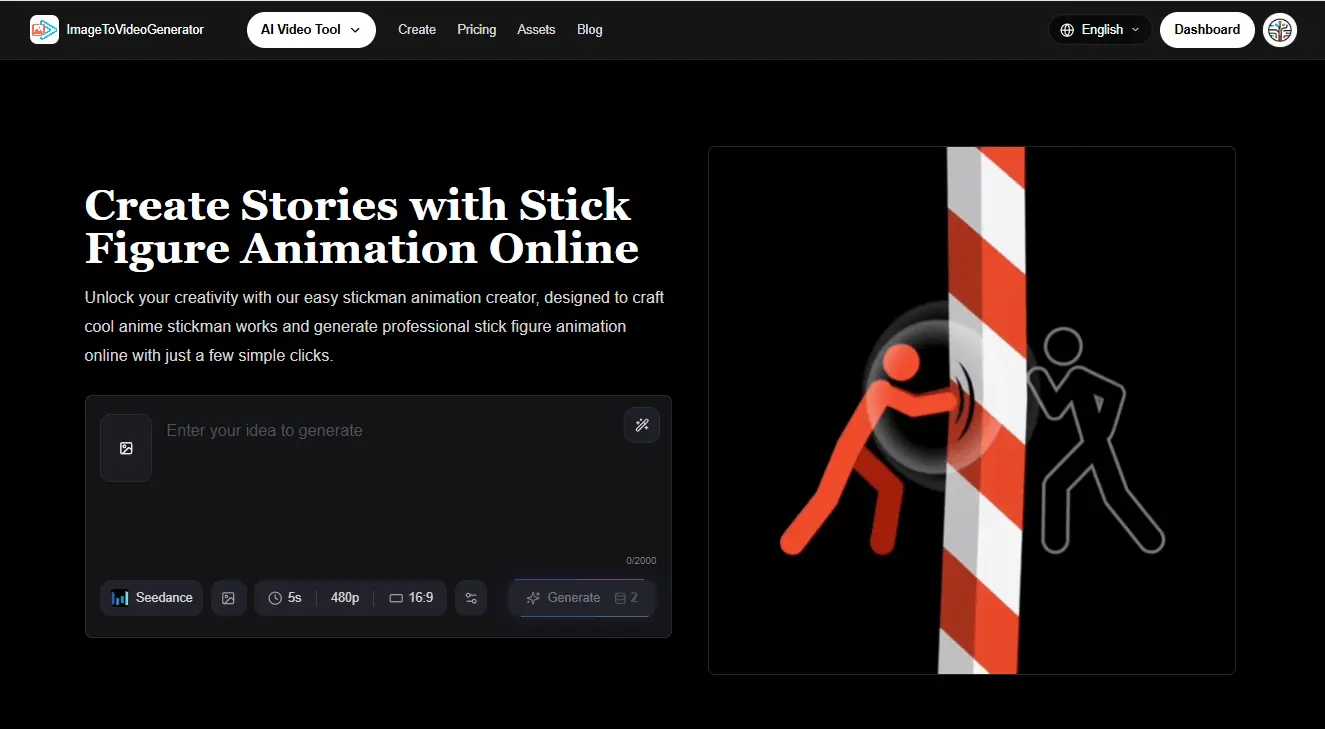
Task: Open the Create menu item
Action: [x=417, y=30]
